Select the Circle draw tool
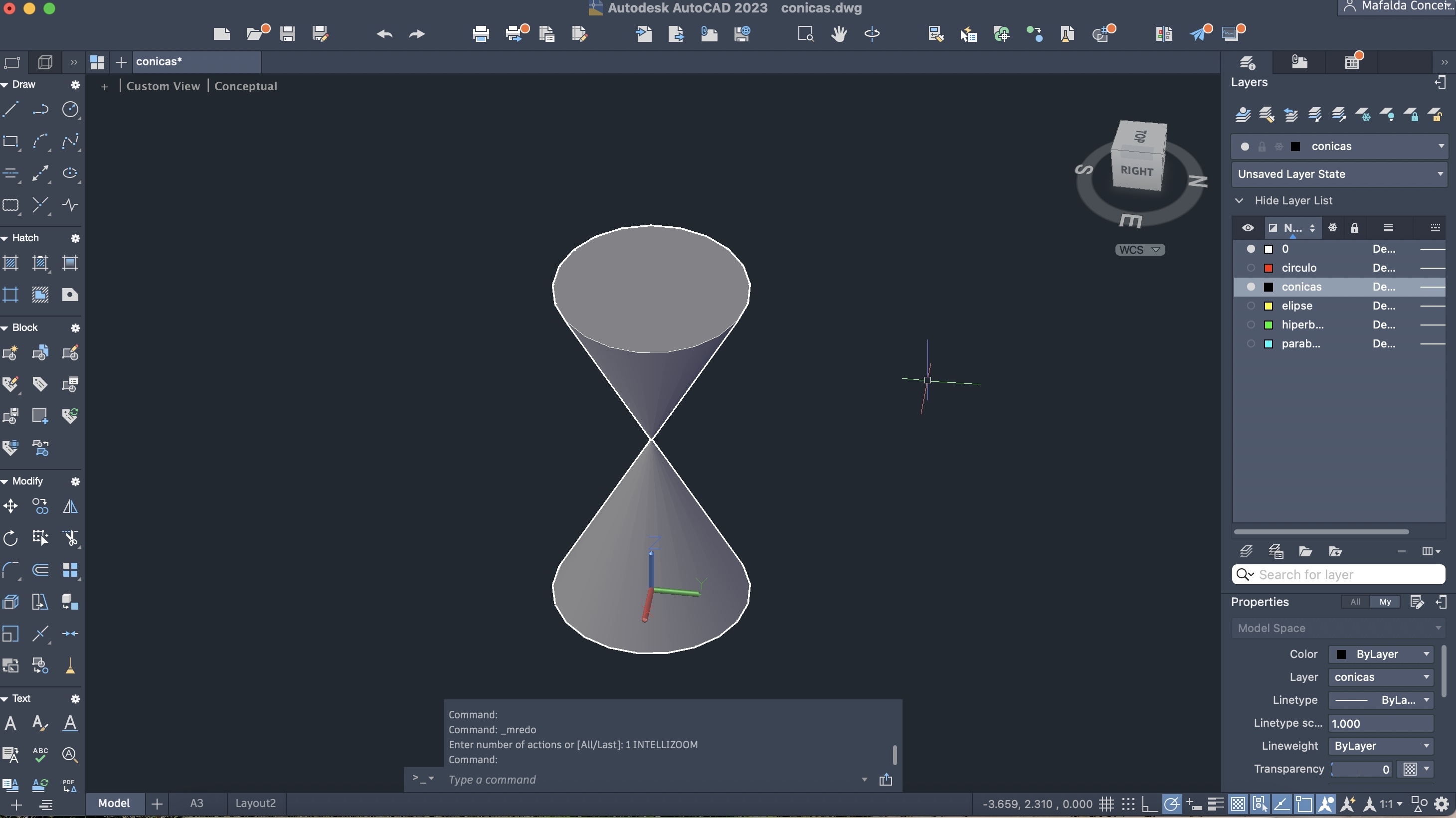 click(70, 109)
